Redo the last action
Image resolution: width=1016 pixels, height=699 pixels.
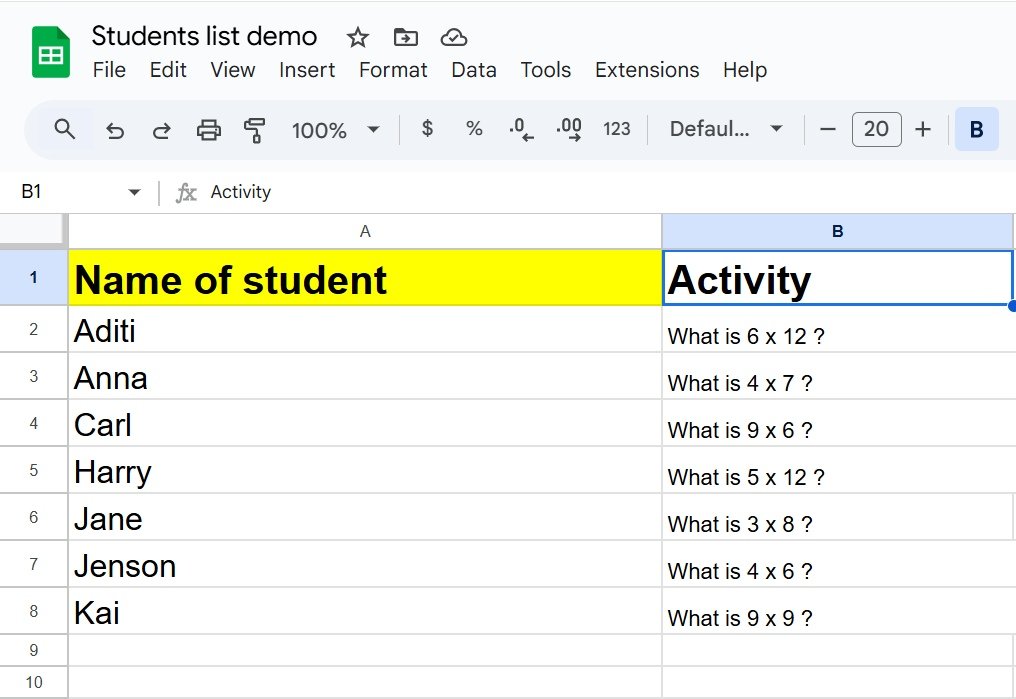[x=161, y=129]
